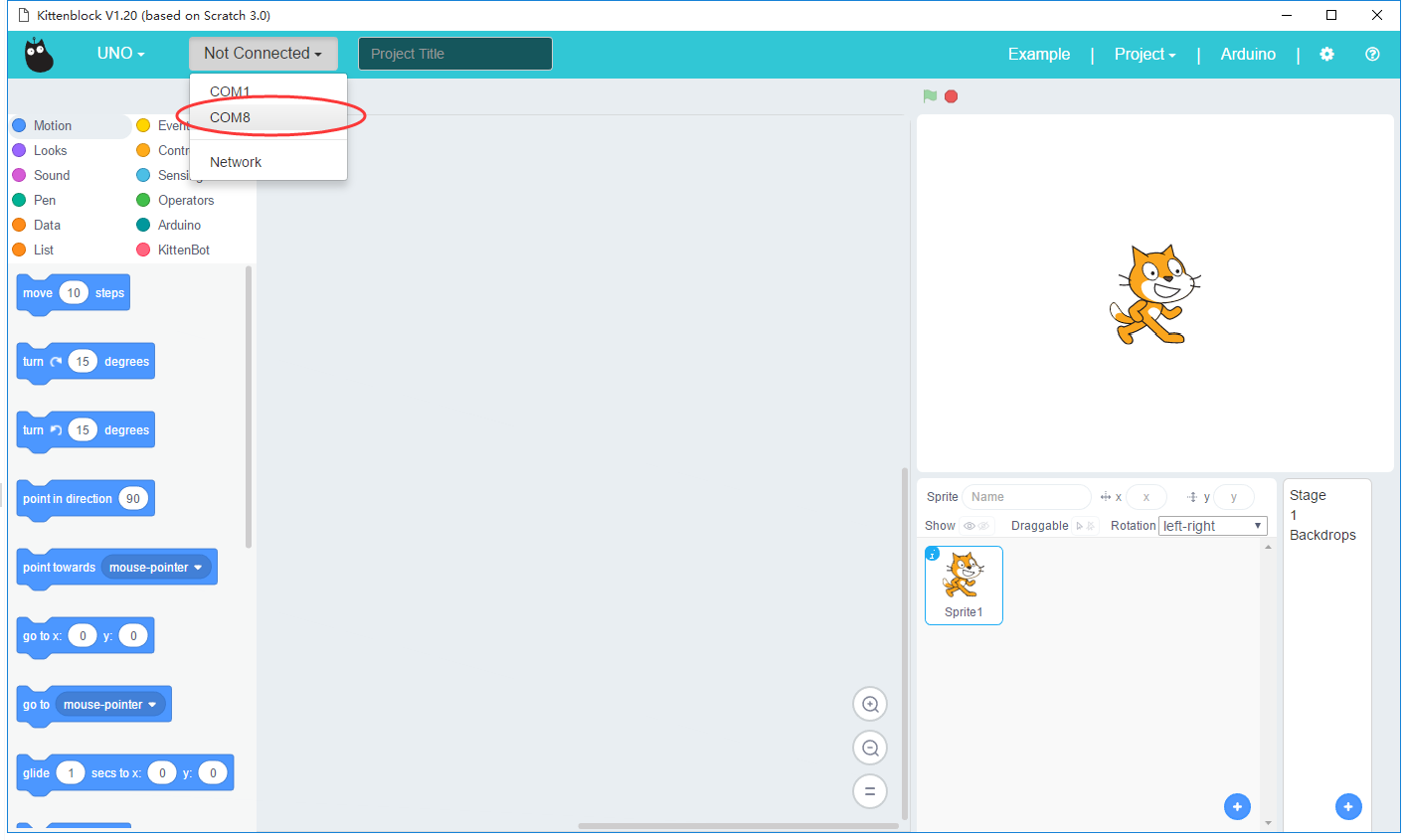Viewport: 1408px width, 840px height.
Task: Choose COM1 from the port list
Action: 268,91
